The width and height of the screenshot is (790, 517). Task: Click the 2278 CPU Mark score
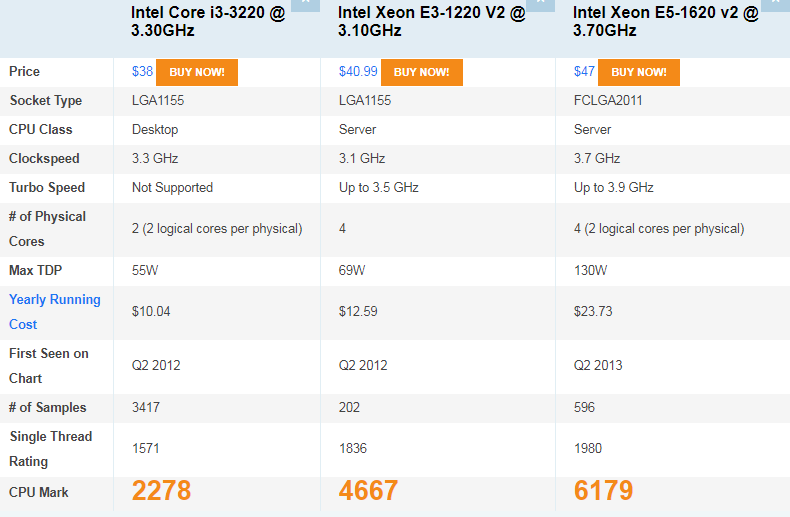[x=161, y=491]
